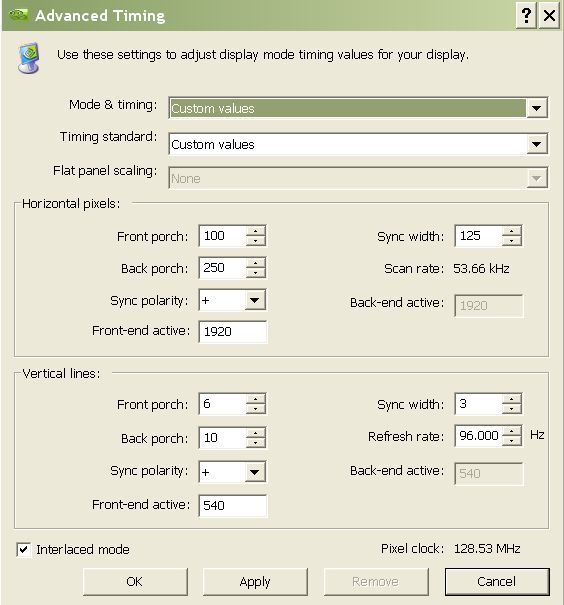Click the NVIDIA logo in title bar
The height and width of the screenshot is (605, 564).
pos(18,15)
